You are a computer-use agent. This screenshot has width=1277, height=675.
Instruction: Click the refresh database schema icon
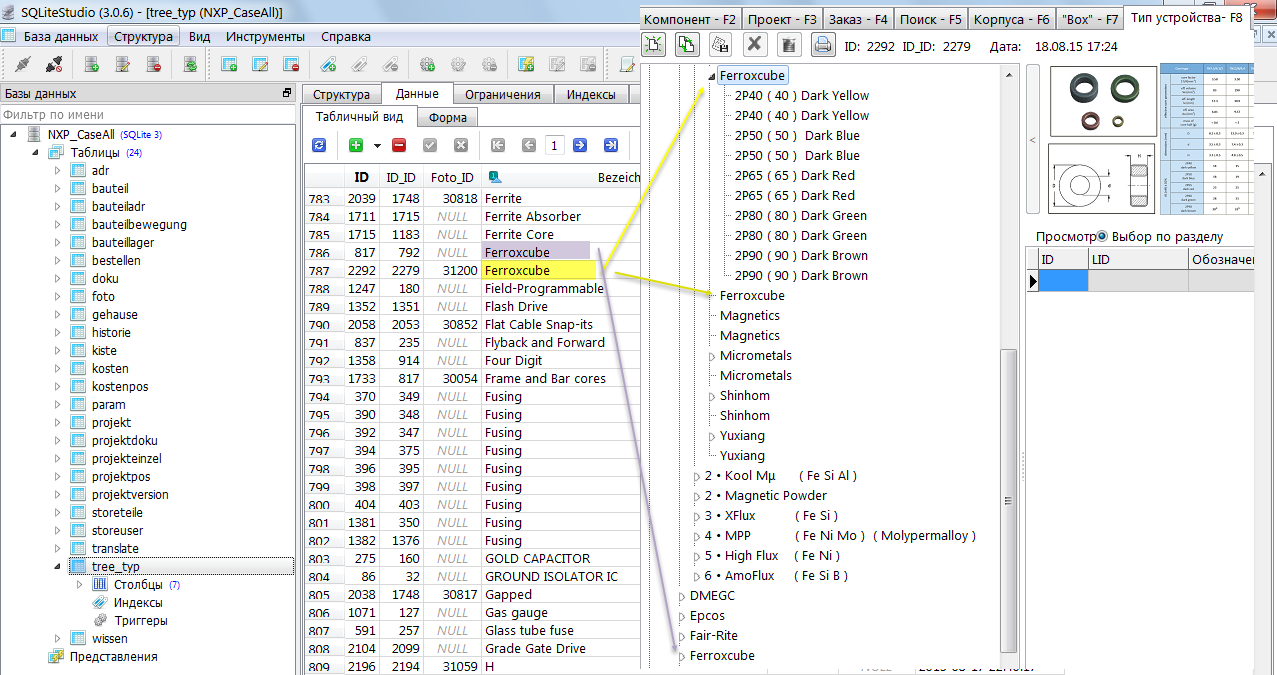(x=189, y=65)
